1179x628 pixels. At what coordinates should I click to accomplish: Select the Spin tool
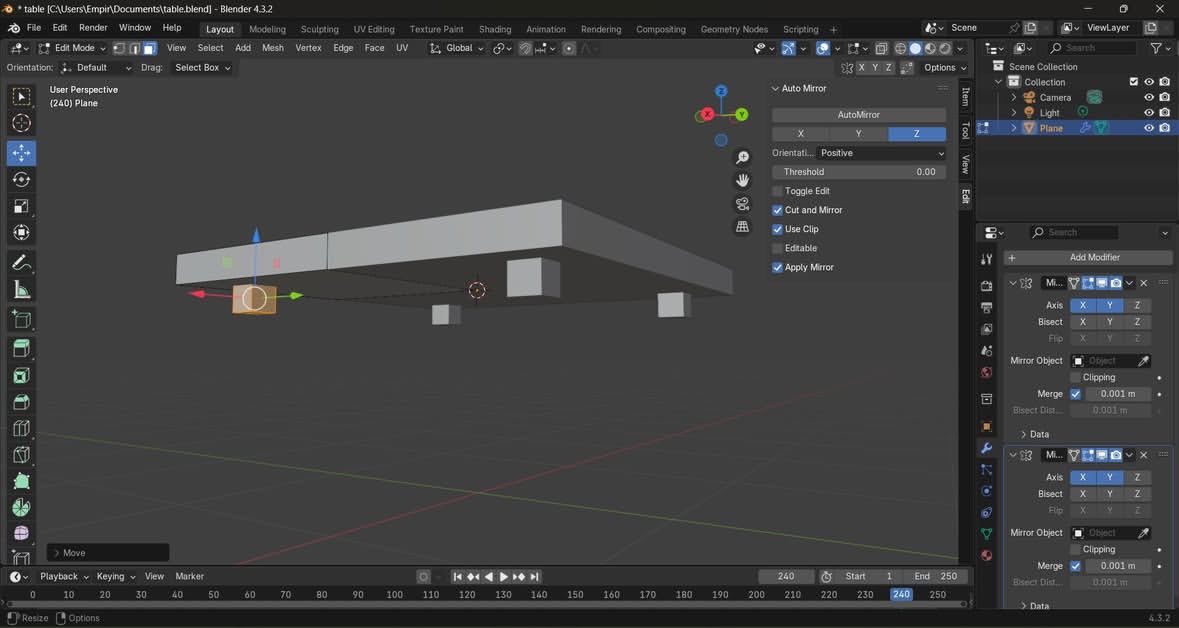tap(21, 507)
